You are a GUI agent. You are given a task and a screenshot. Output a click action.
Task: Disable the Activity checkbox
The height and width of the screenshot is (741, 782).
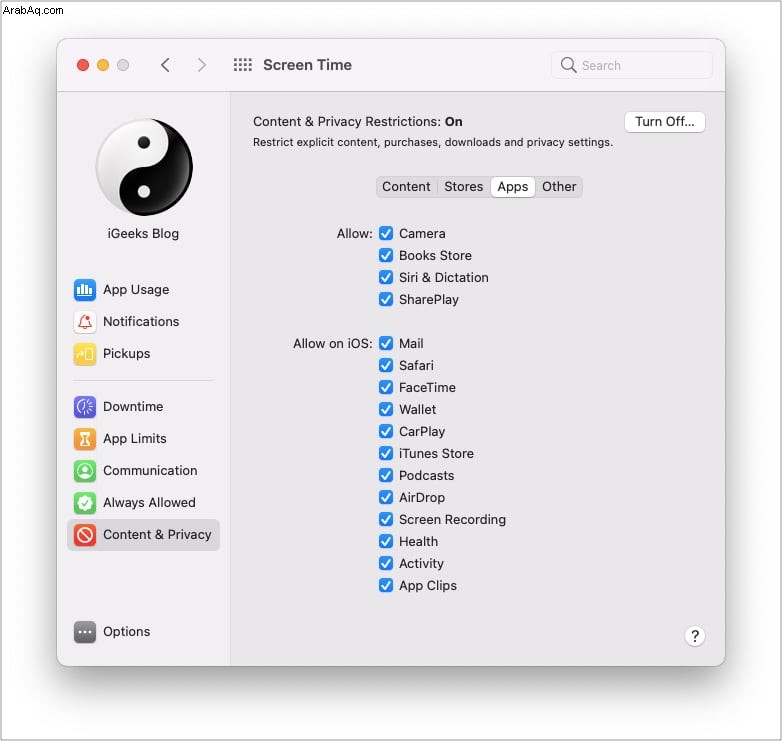coord(386,563)
